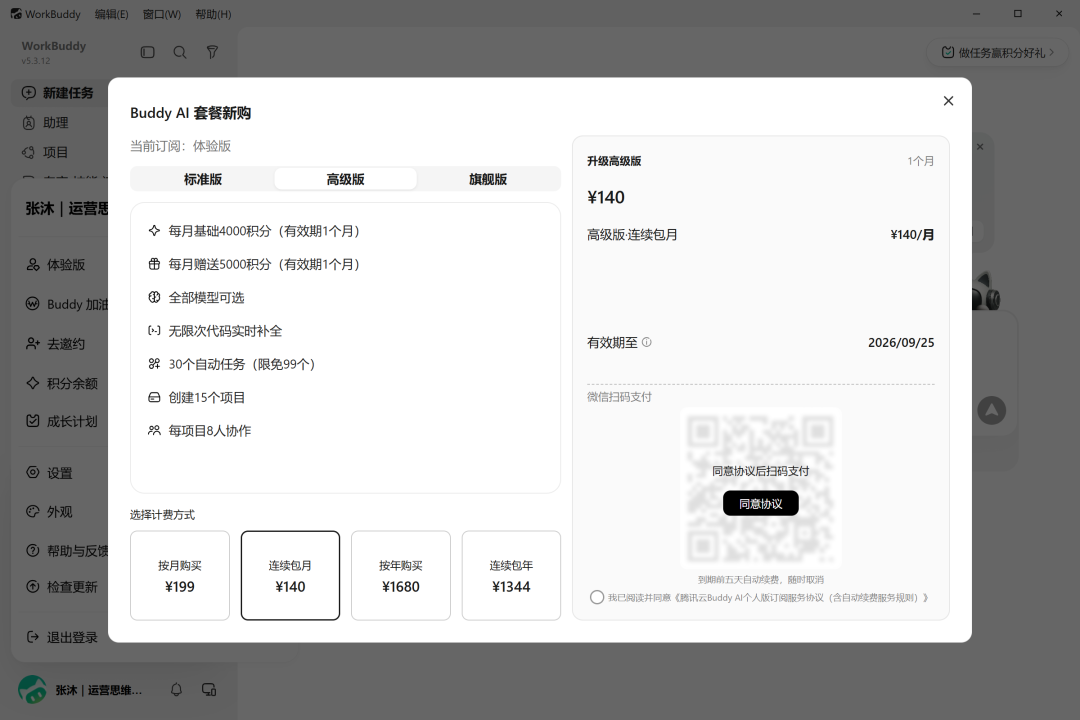Select the 连续包年 ¥1344 billing option

coord(511,575)
